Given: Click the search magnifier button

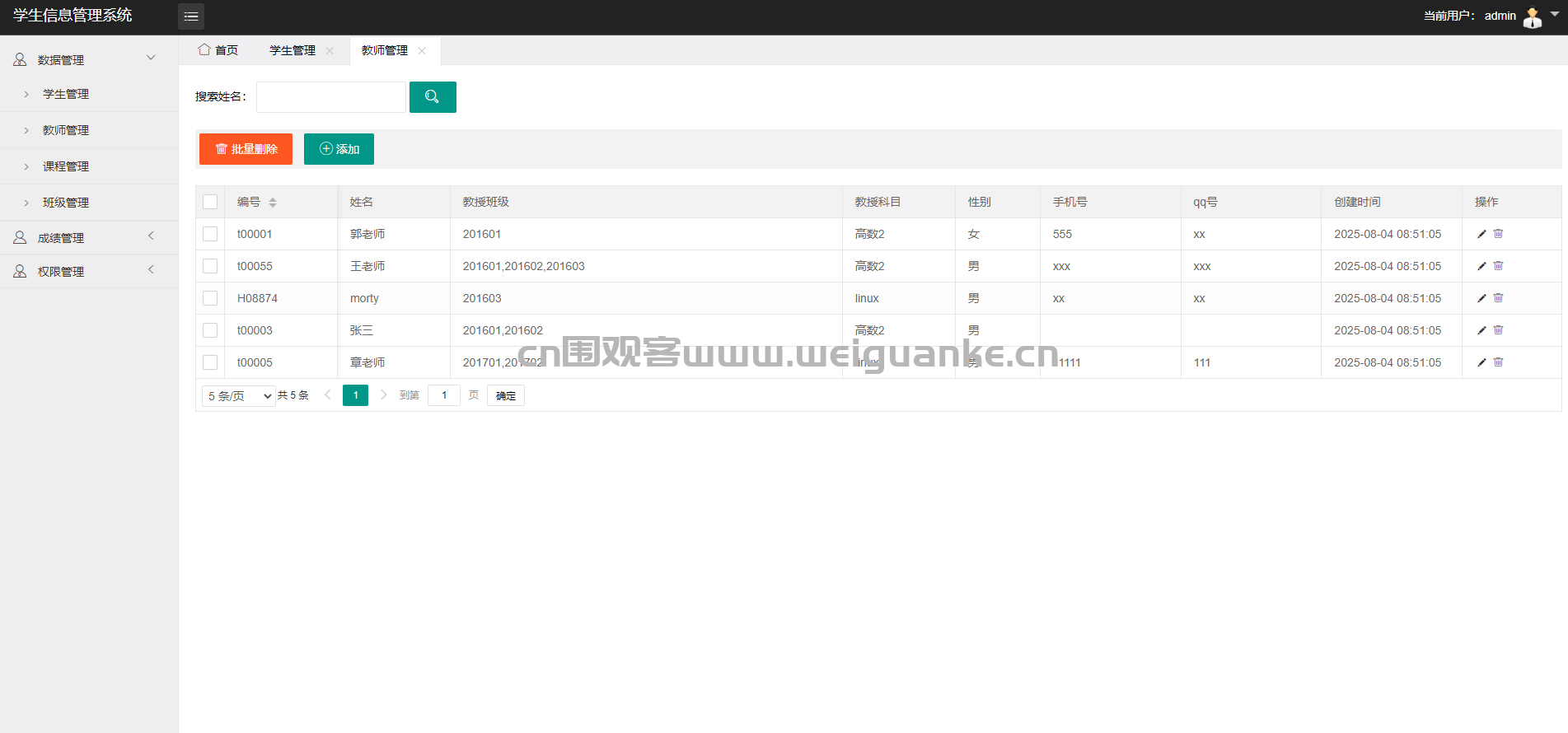Looking at the screenshot, I should [x=433, y=97].
